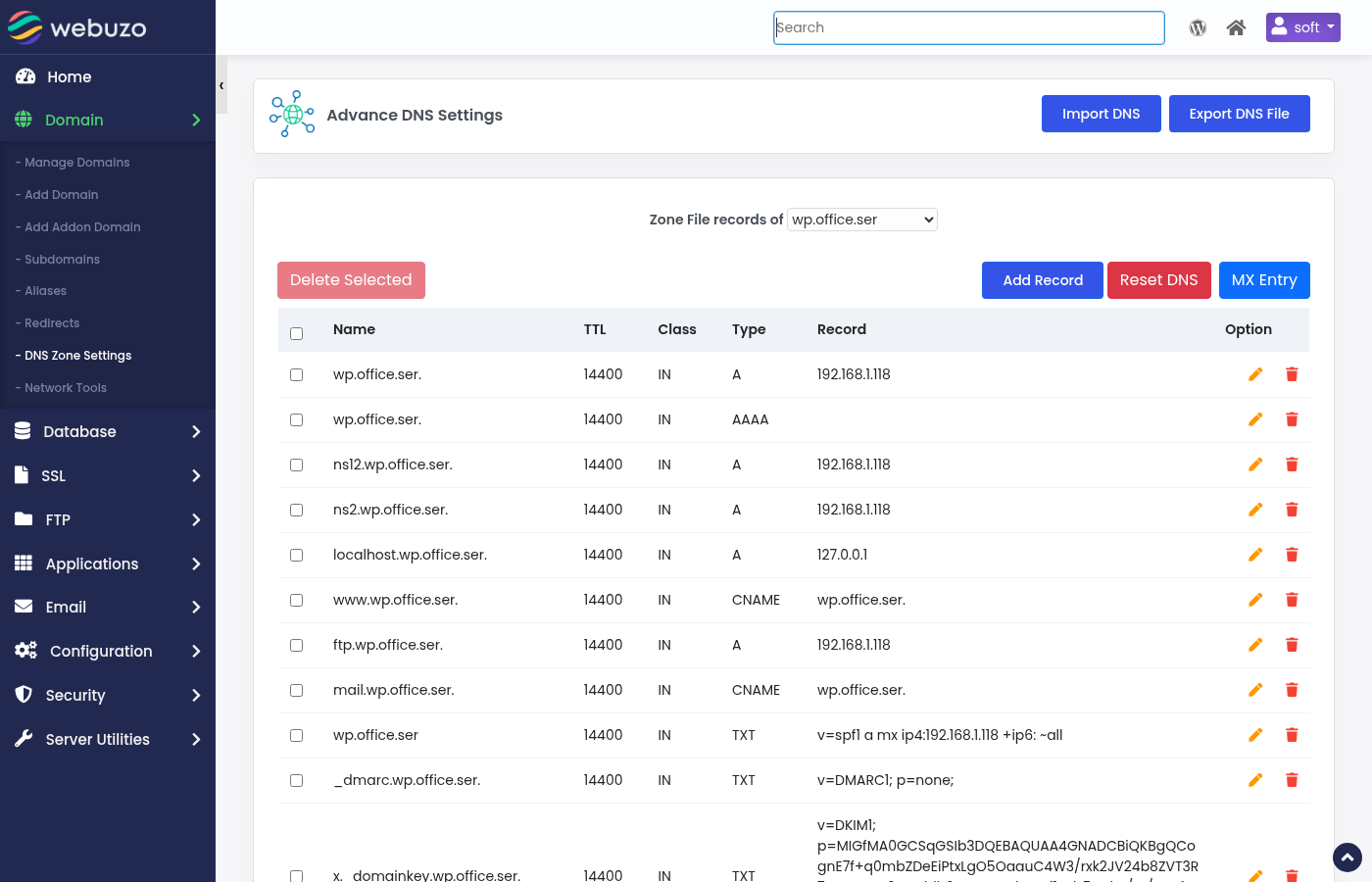Viewport: 1372px width, 882px height.
Task: Open the WordPress icon in the top bar
Action: (1198, 27)
